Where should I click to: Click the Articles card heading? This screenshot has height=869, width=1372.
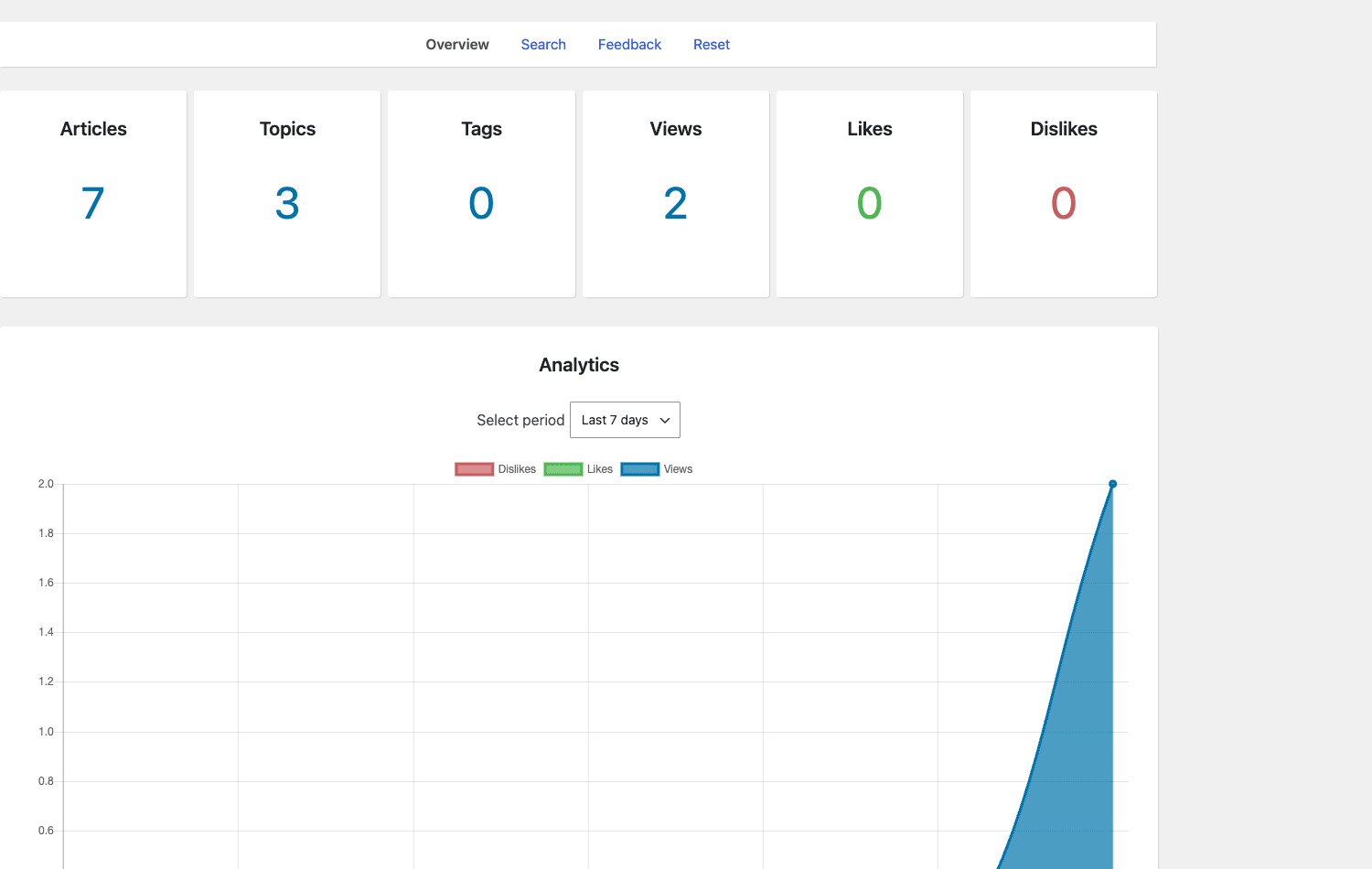[93, 129]
